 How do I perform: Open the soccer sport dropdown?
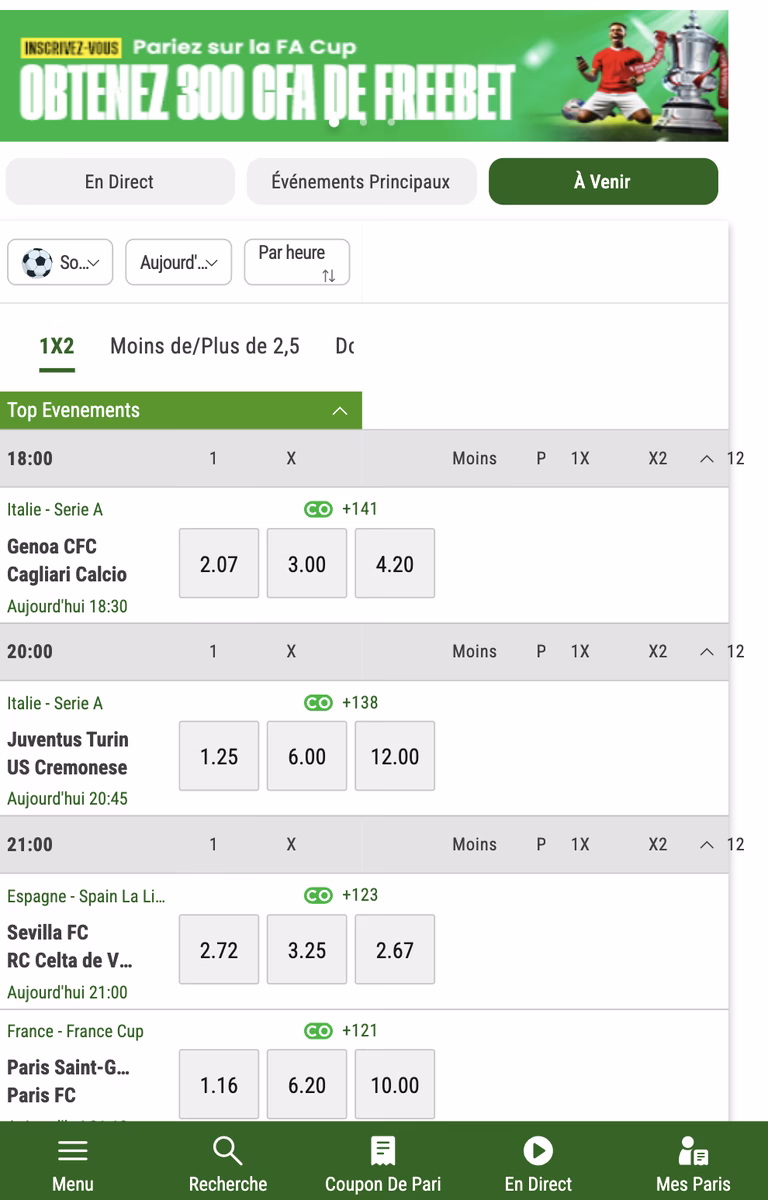pos(60,263)
